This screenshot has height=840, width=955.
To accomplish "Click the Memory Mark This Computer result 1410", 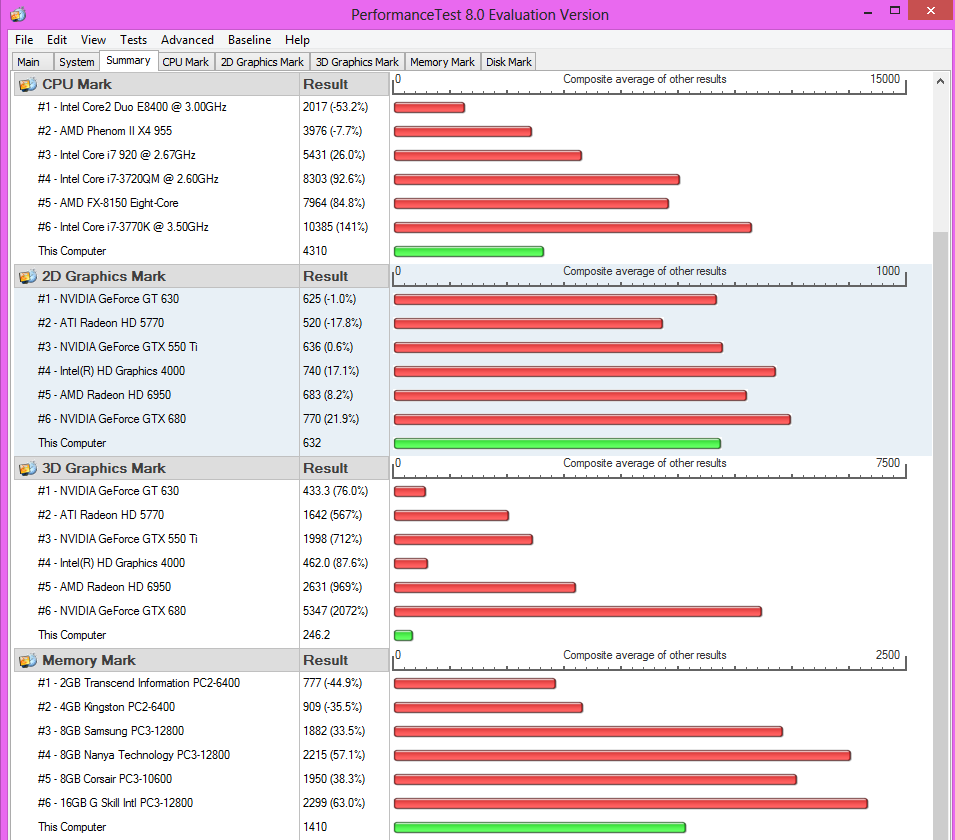I will click(x=315, y=827).
